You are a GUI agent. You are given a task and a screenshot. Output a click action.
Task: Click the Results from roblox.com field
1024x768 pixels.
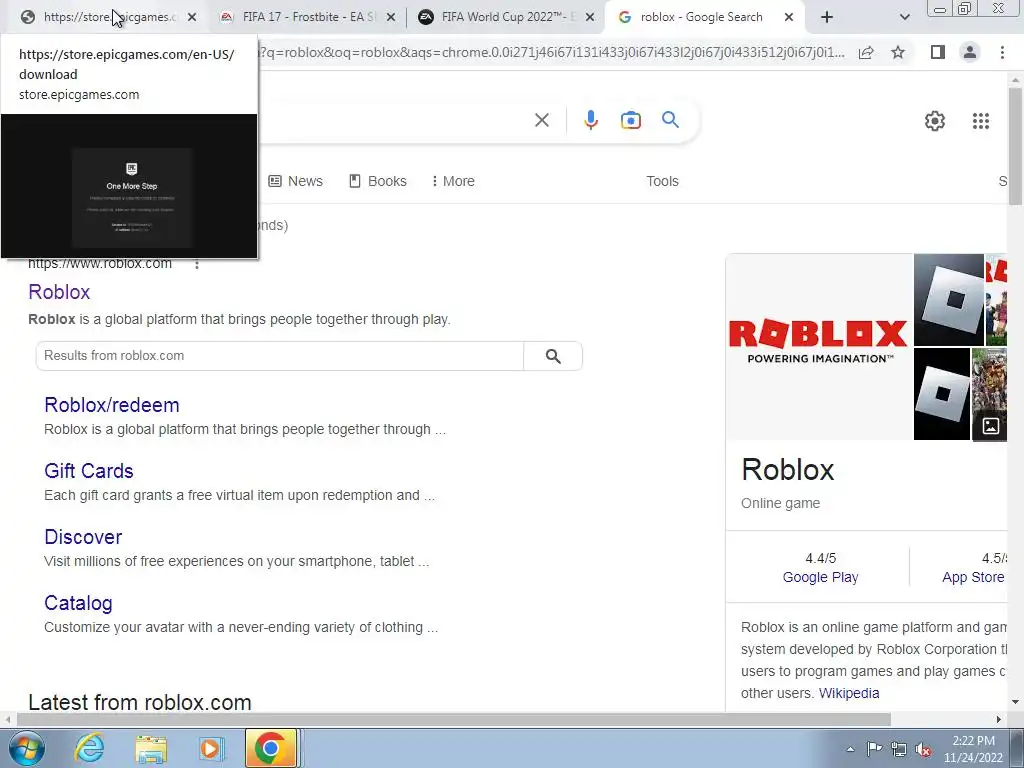tap(280, 356)
